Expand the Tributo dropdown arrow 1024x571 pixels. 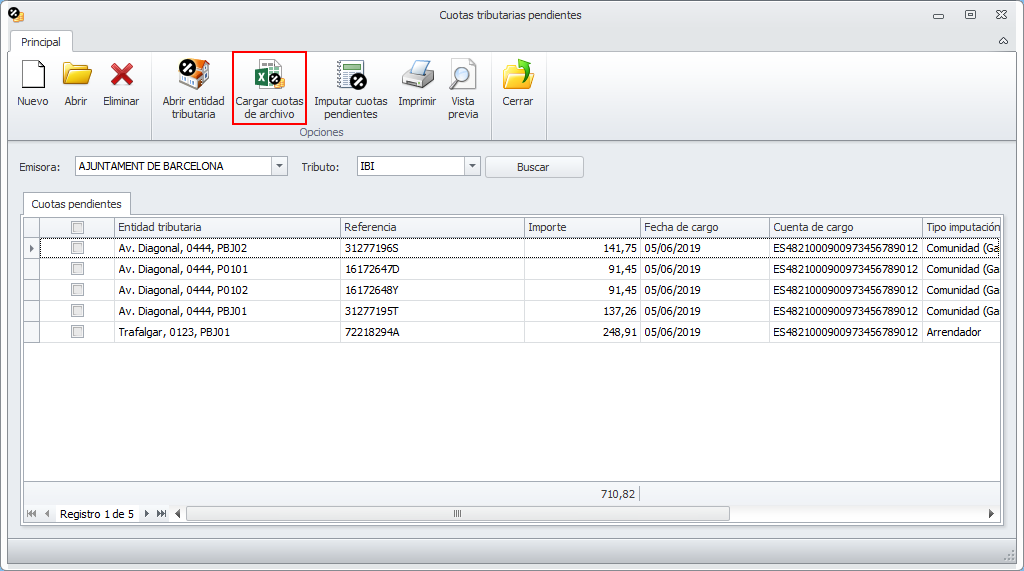pos(472,166)
